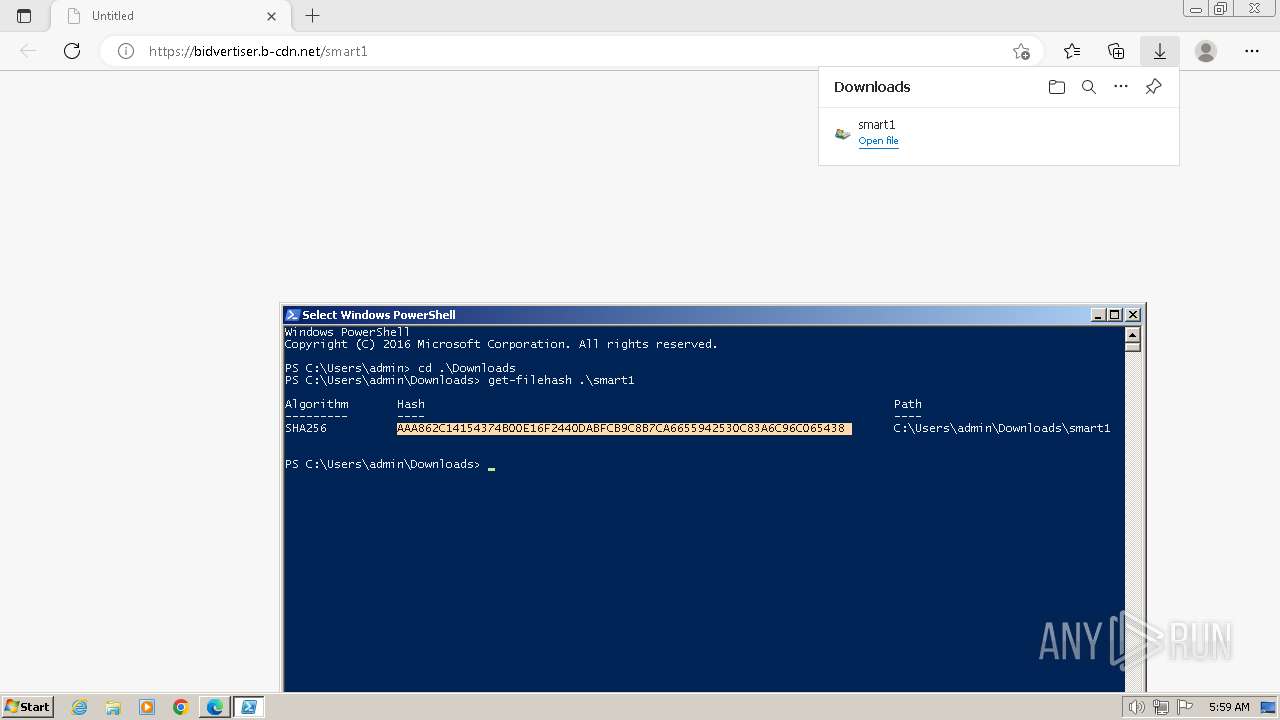The image size is (1280, 720).
Task: Launch Chrome from taskbar
Action: click(181, 707)
